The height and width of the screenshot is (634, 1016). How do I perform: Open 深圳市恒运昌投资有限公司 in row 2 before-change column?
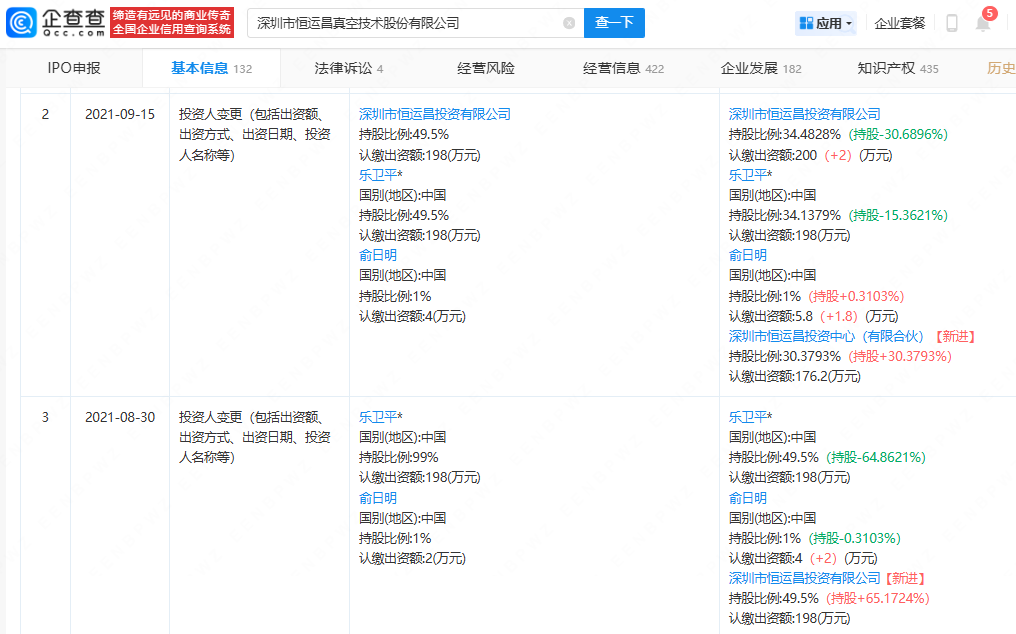(x=435, y=114)
